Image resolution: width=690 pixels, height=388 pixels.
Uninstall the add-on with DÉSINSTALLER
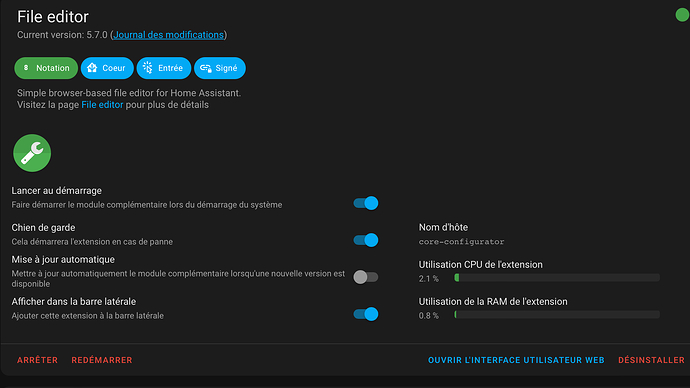651,360
